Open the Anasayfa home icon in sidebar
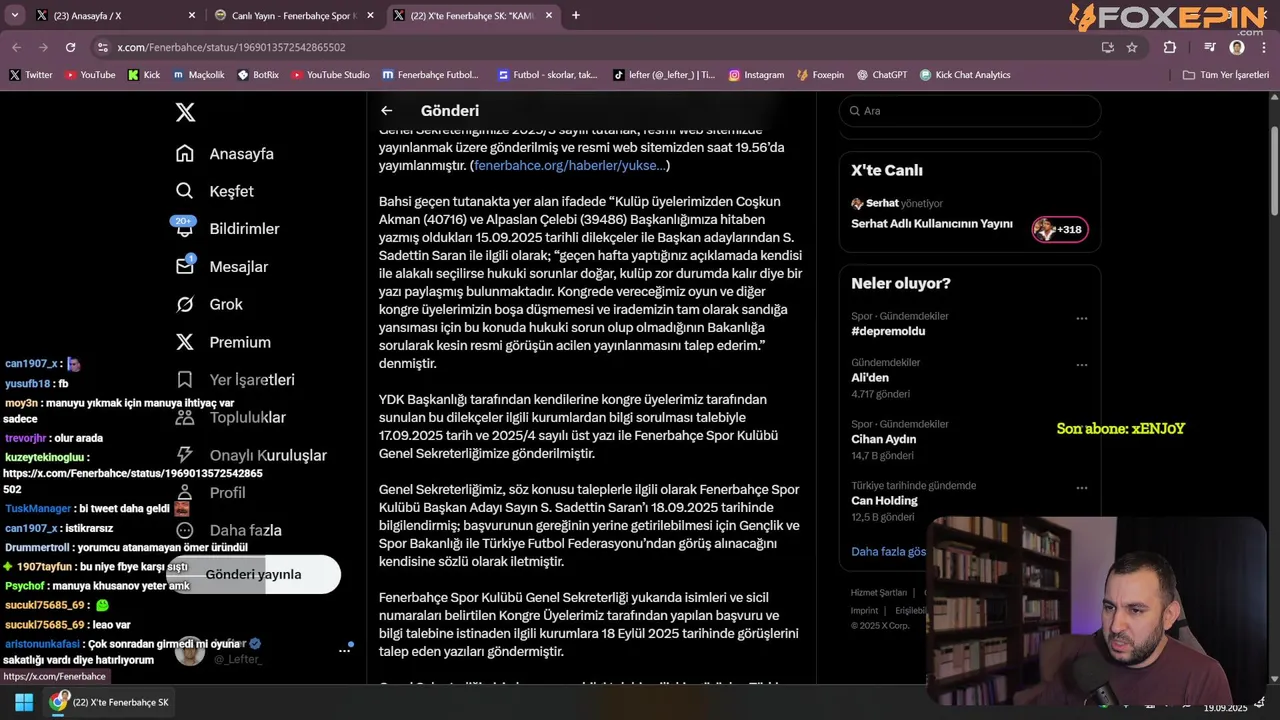The width and height of the screenshot is (1280, 720). 184,153
